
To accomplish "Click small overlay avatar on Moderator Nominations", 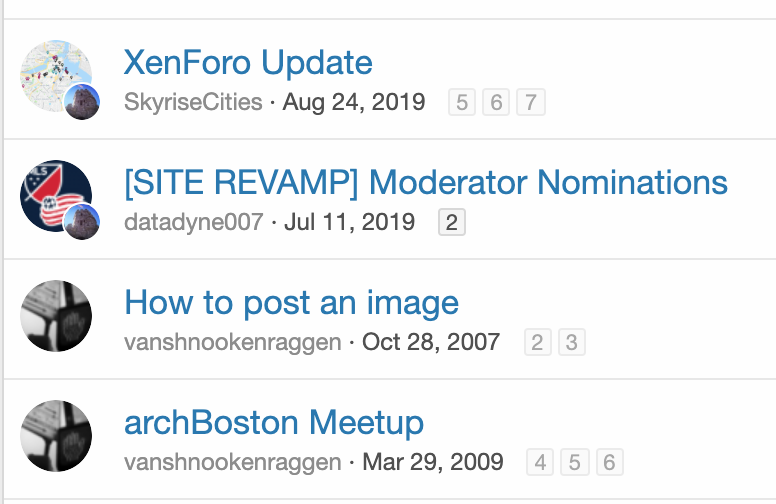I will pyautogui.click(x=82, y=222).
